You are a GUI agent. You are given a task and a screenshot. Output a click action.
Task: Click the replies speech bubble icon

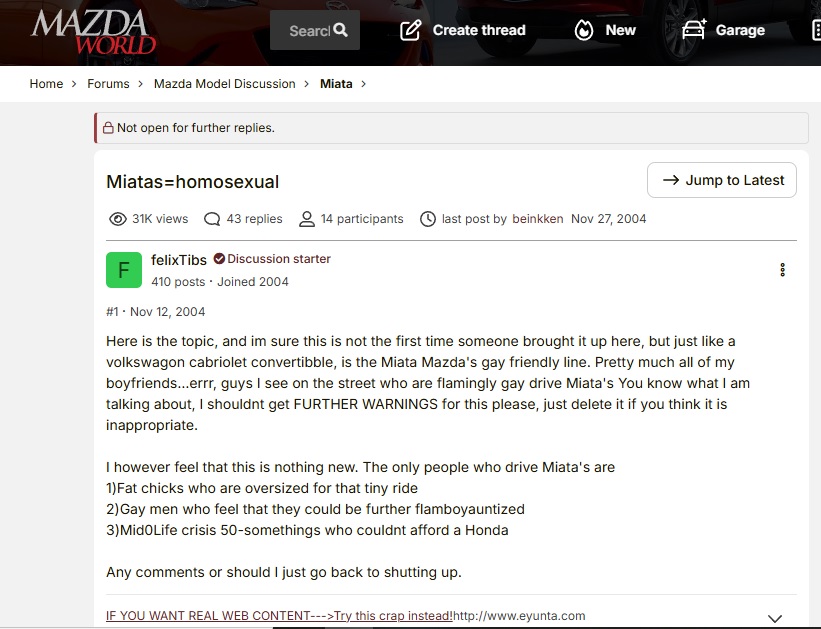(x=212, y=219)
